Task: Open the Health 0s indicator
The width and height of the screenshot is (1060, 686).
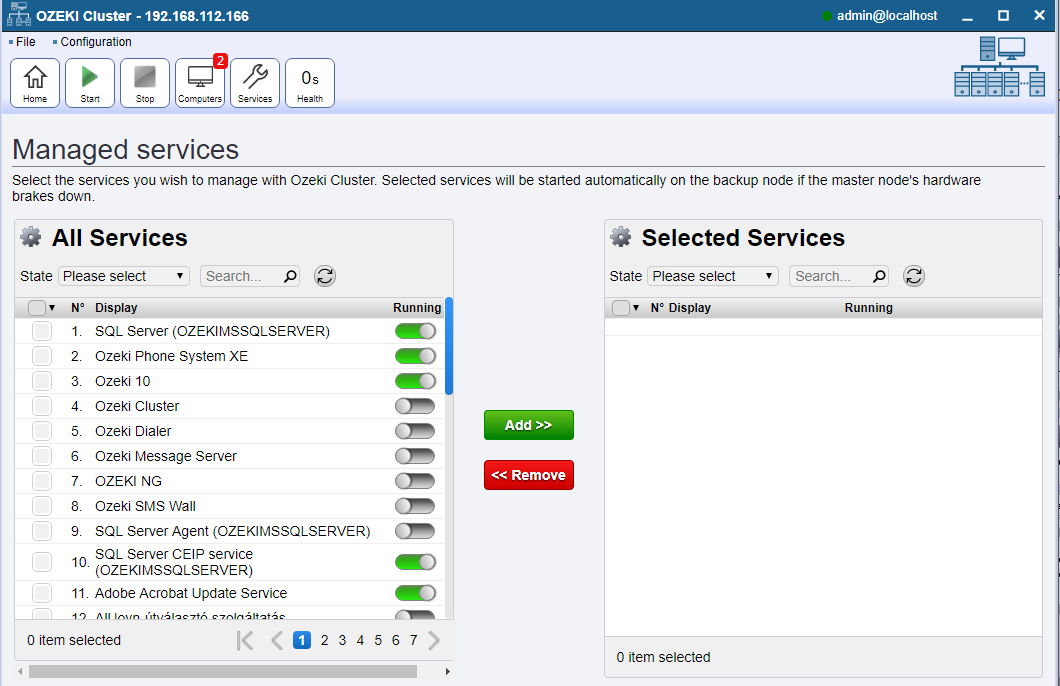Action: pyautogui.click(x=310, y=83)
